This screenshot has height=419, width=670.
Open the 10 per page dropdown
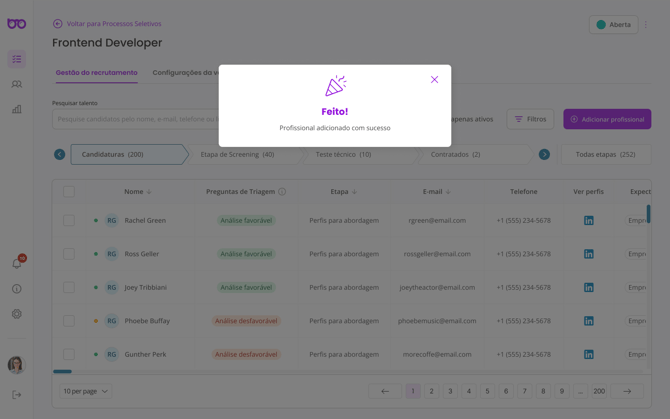point(86,391)
